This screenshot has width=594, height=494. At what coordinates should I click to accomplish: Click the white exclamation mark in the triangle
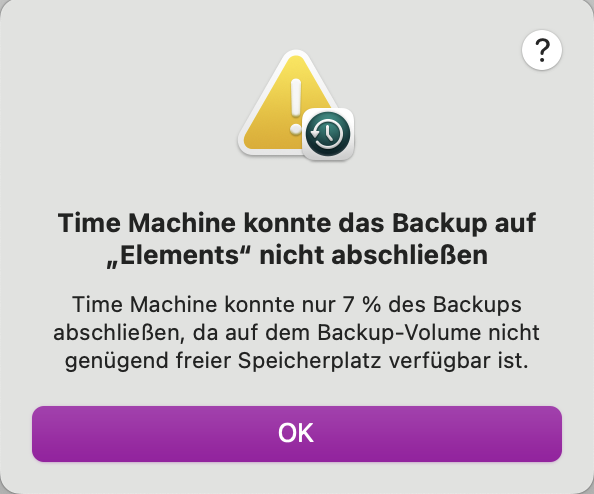pyautogui.click(x=295, y=107)
